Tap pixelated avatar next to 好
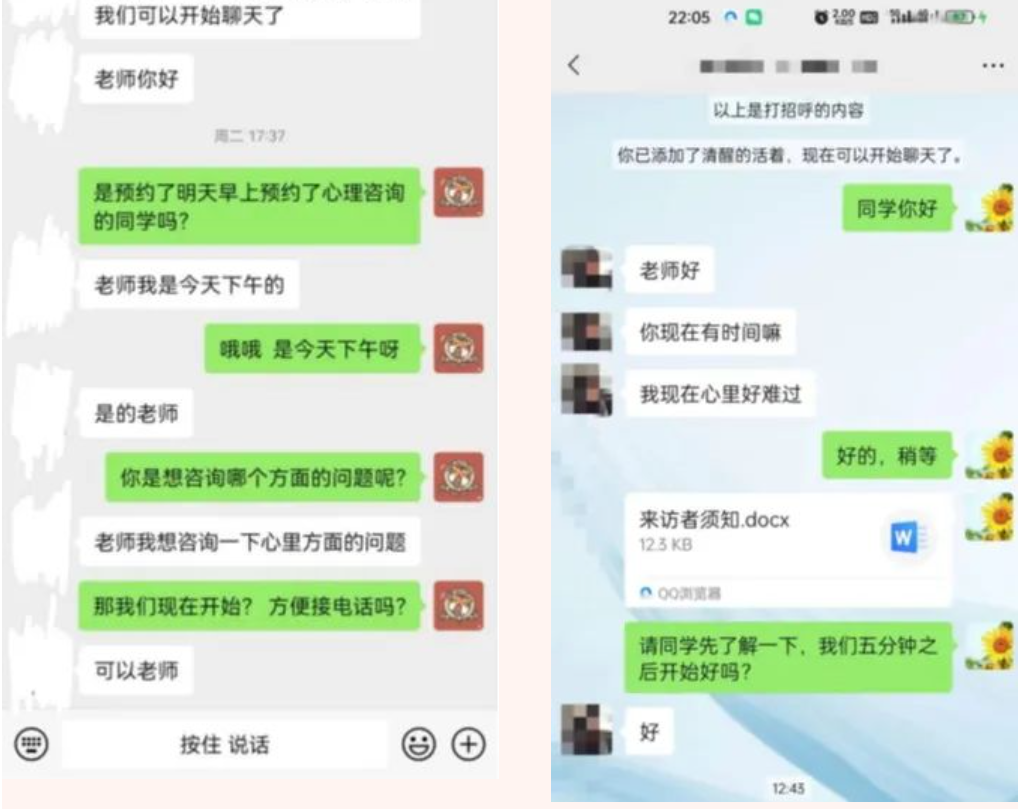The image size is (1026, 809). [x=587, y=729]
